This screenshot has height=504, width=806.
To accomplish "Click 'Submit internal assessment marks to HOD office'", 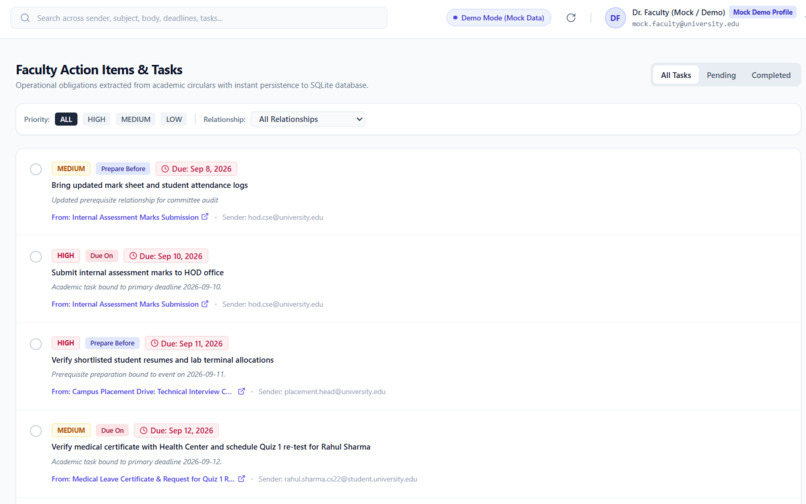I will [x=138, y=273].
